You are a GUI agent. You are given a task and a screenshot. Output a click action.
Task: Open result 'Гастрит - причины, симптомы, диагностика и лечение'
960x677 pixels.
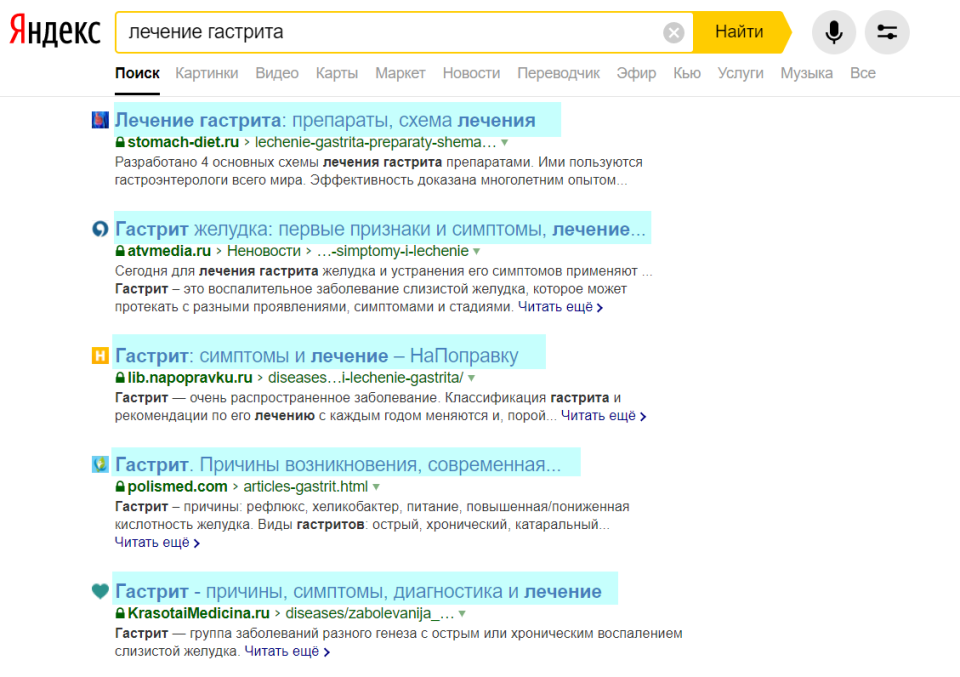point(358,591)
